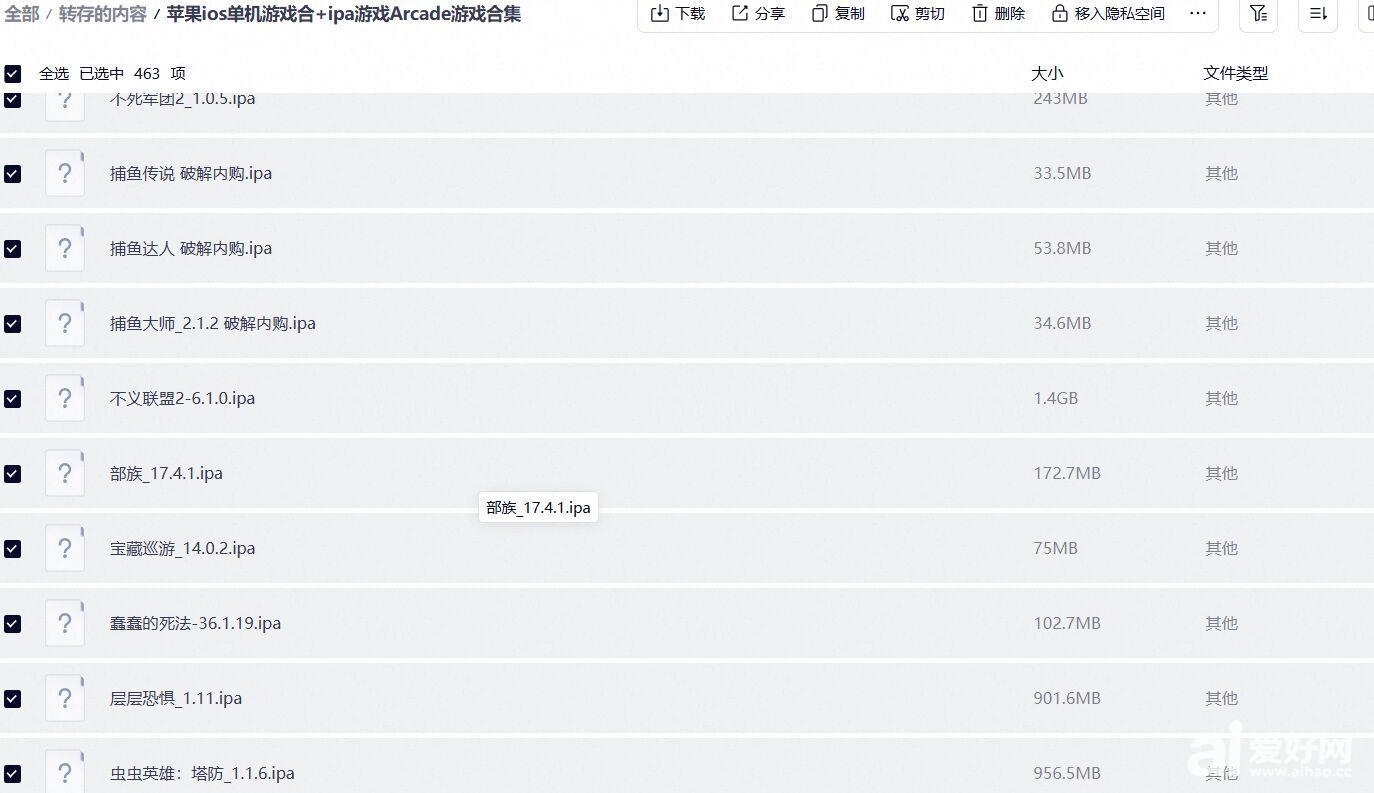Uncheck the 捕鱼大师_2.1.2 checkbox
1374x793 pixels.
pyautogui.click(x=12, y=323)
